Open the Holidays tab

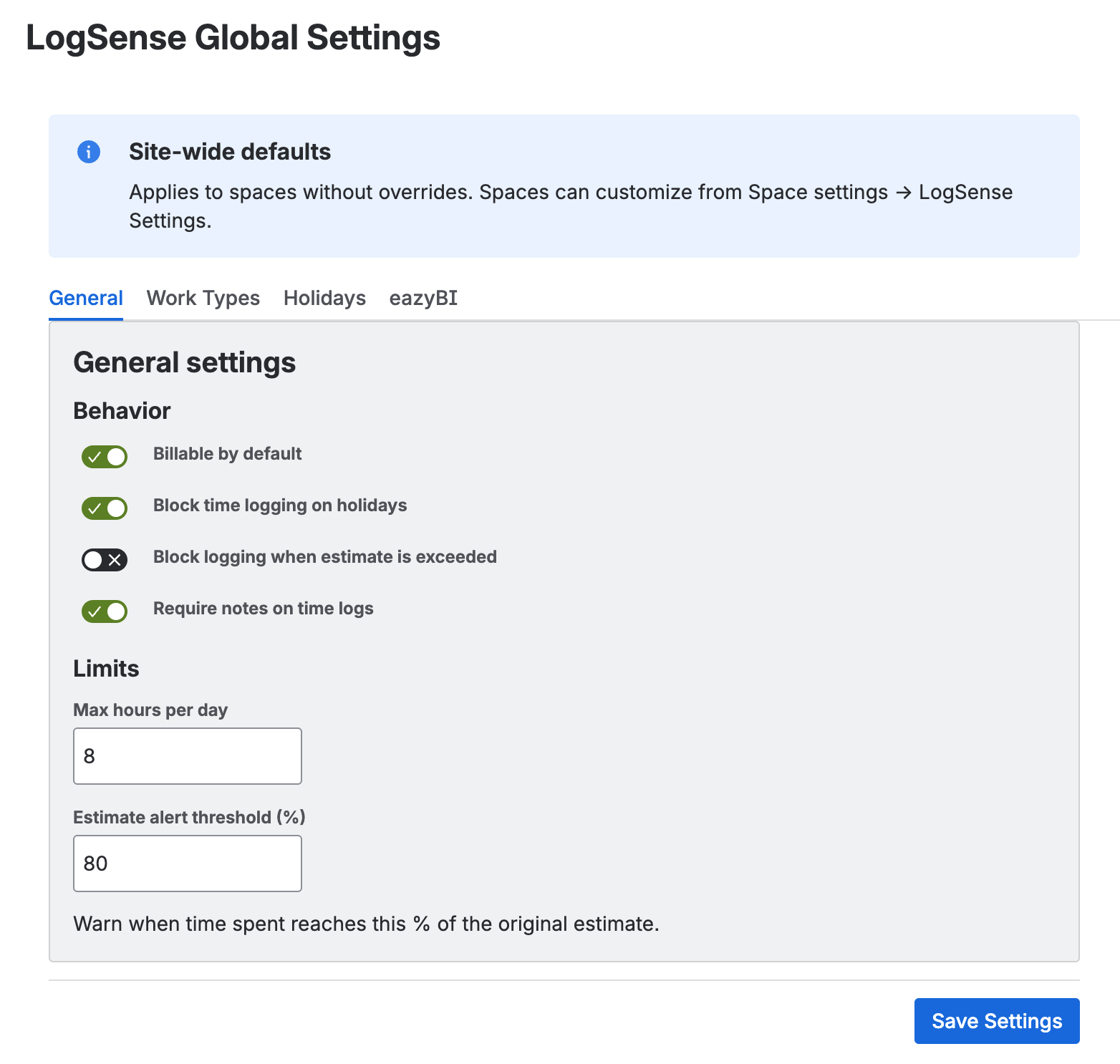(324, 298)
